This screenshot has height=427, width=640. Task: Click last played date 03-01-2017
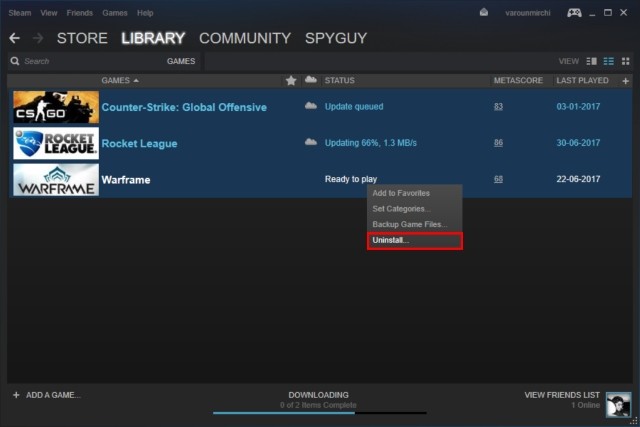(578, 107)
